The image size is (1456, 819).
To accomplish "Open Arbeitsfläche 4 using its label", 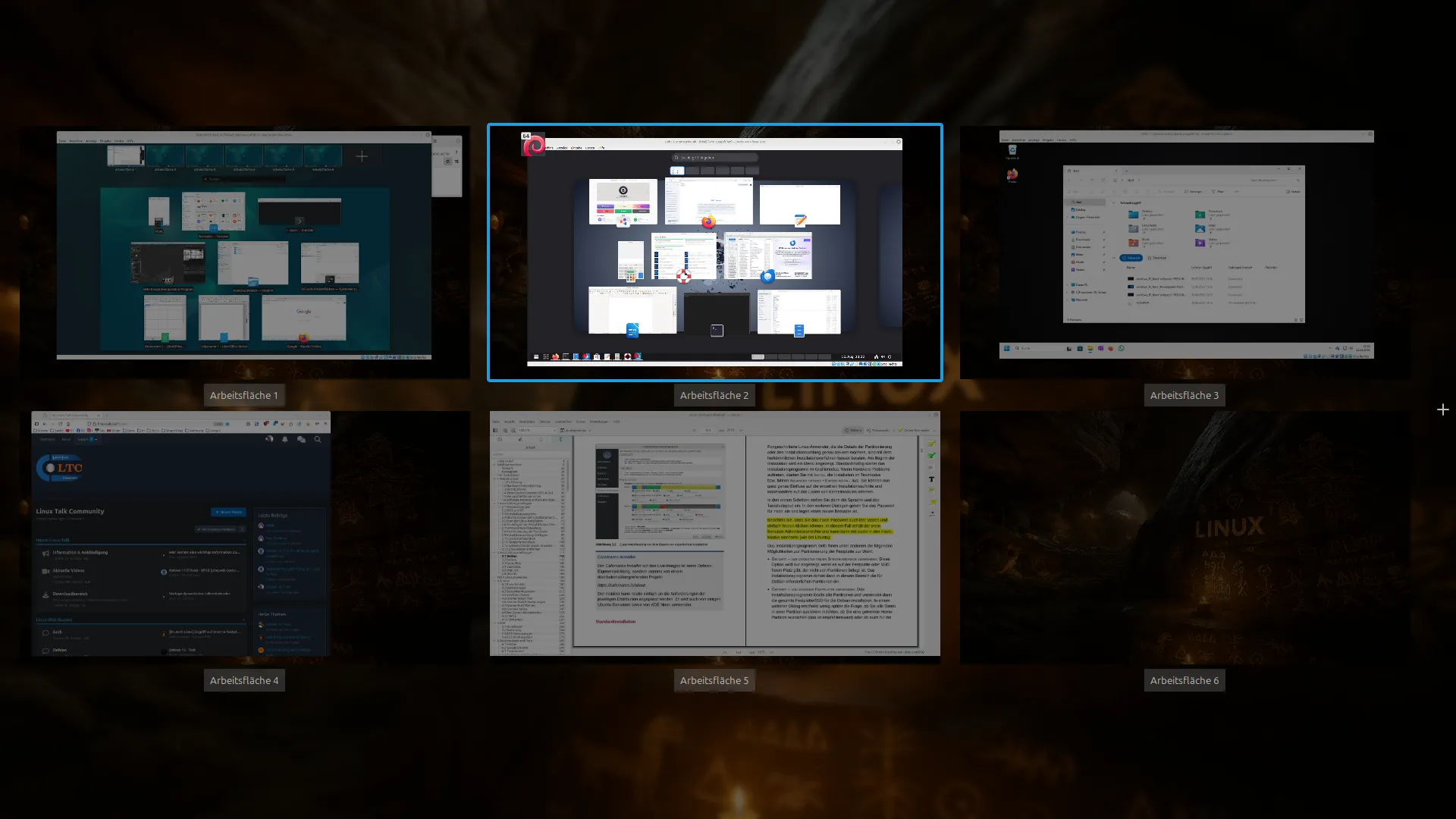I will coord(243,680).
